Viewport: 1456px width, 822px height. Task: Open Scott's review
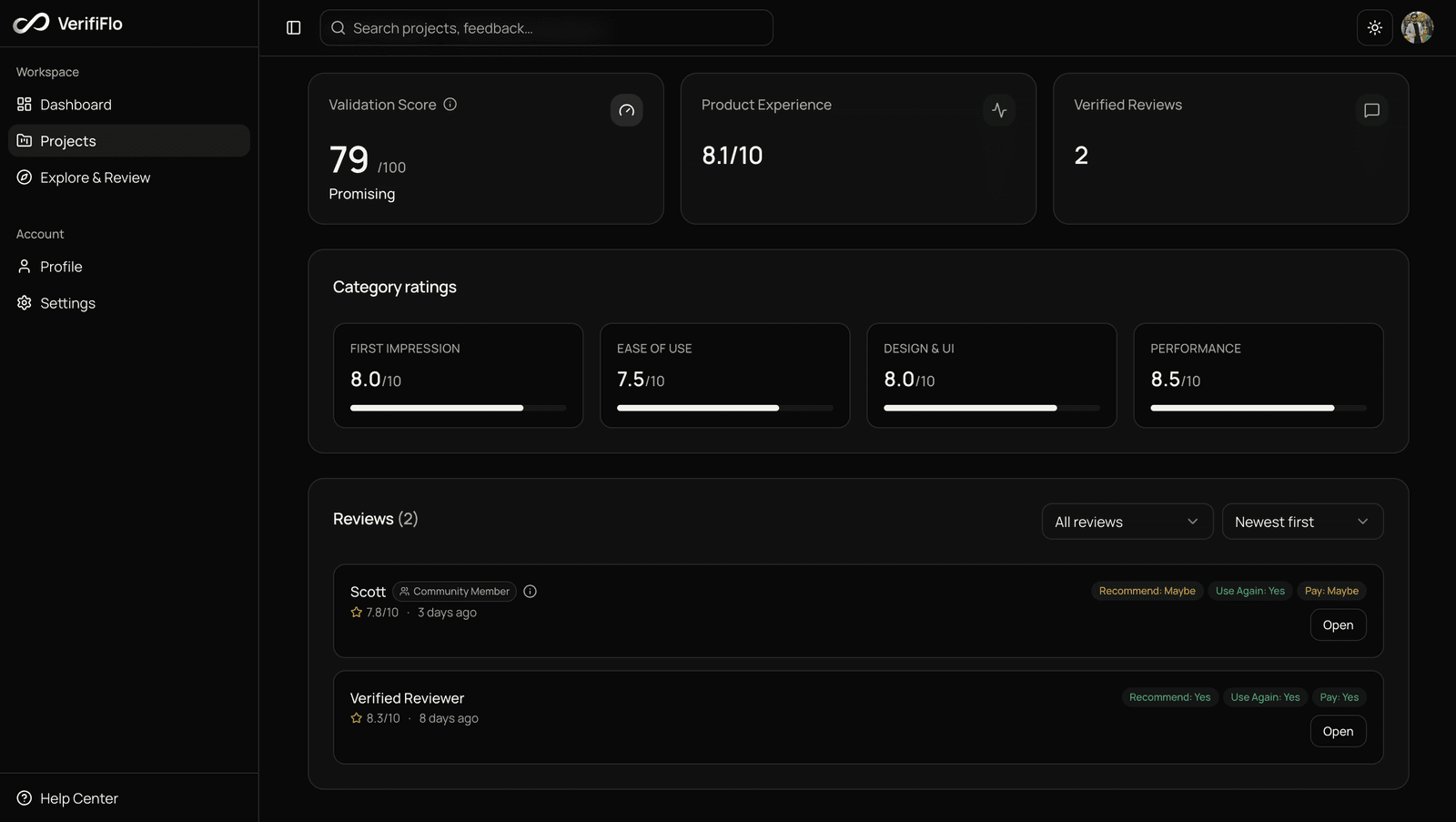[x=1338, y=625]
